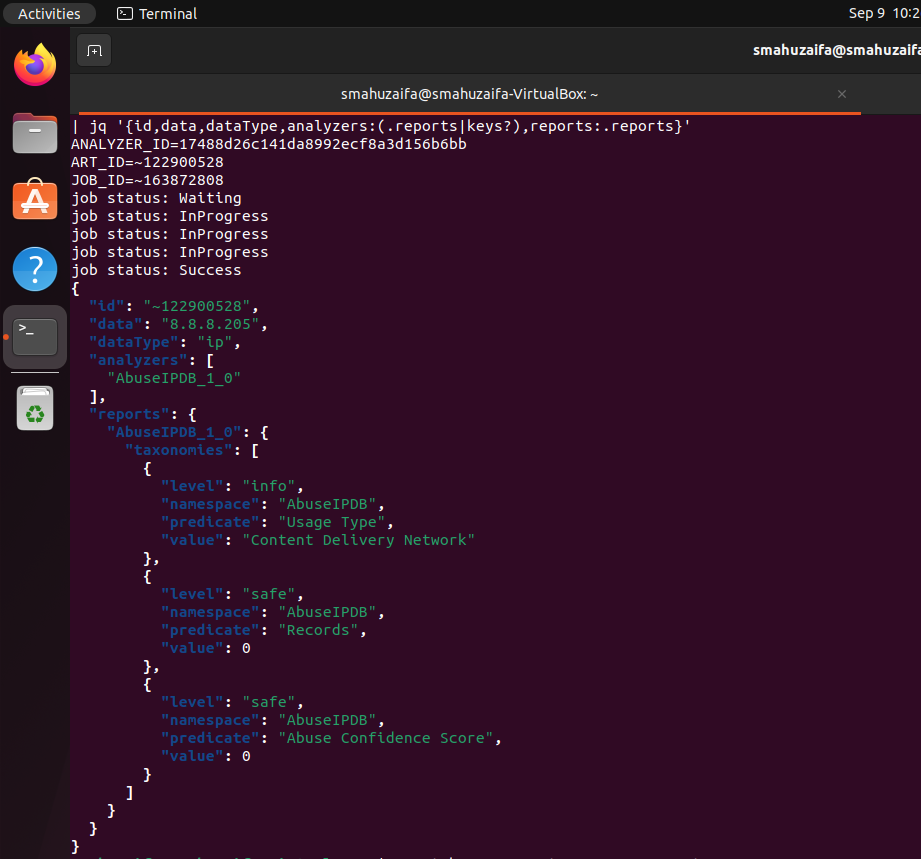
Task: Click the "Usage Type" predicate text
Action: (x=331, y=522)
